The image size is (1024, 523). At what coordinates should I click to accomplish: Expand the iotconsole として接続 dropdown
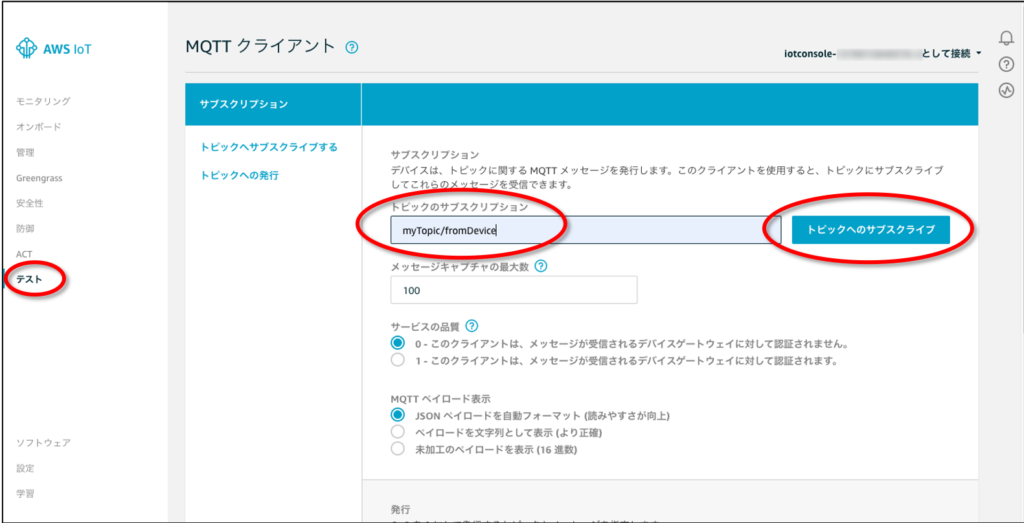pos(977,53)
